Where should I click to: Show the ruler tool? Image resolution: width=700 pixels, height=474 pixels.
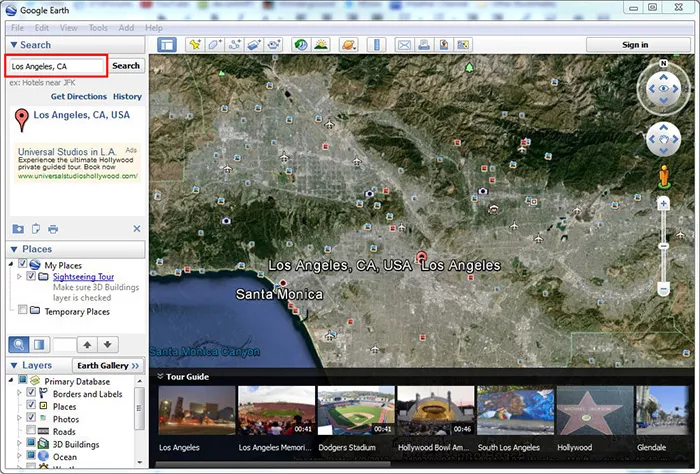[376, 45]
